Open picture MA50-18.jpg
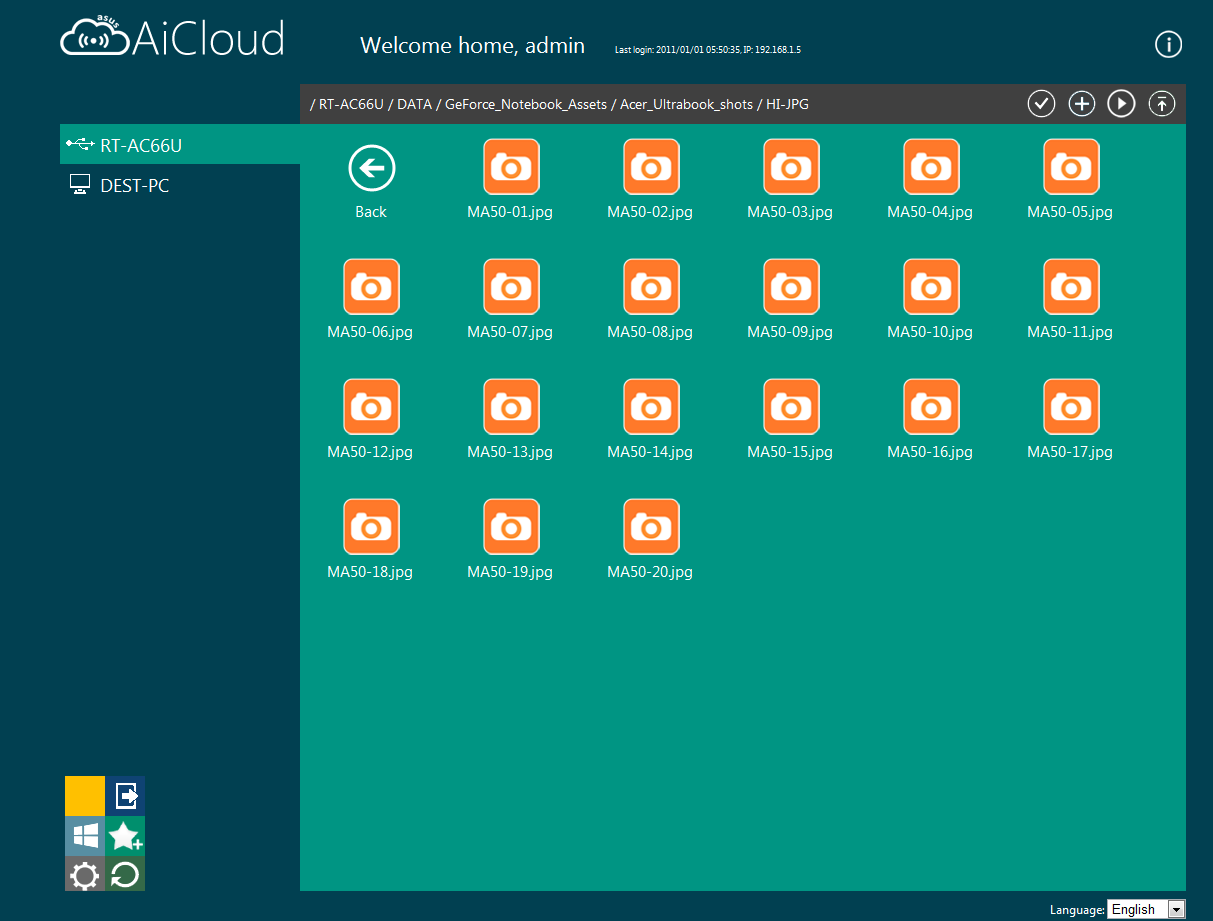 tap(371, 526)
